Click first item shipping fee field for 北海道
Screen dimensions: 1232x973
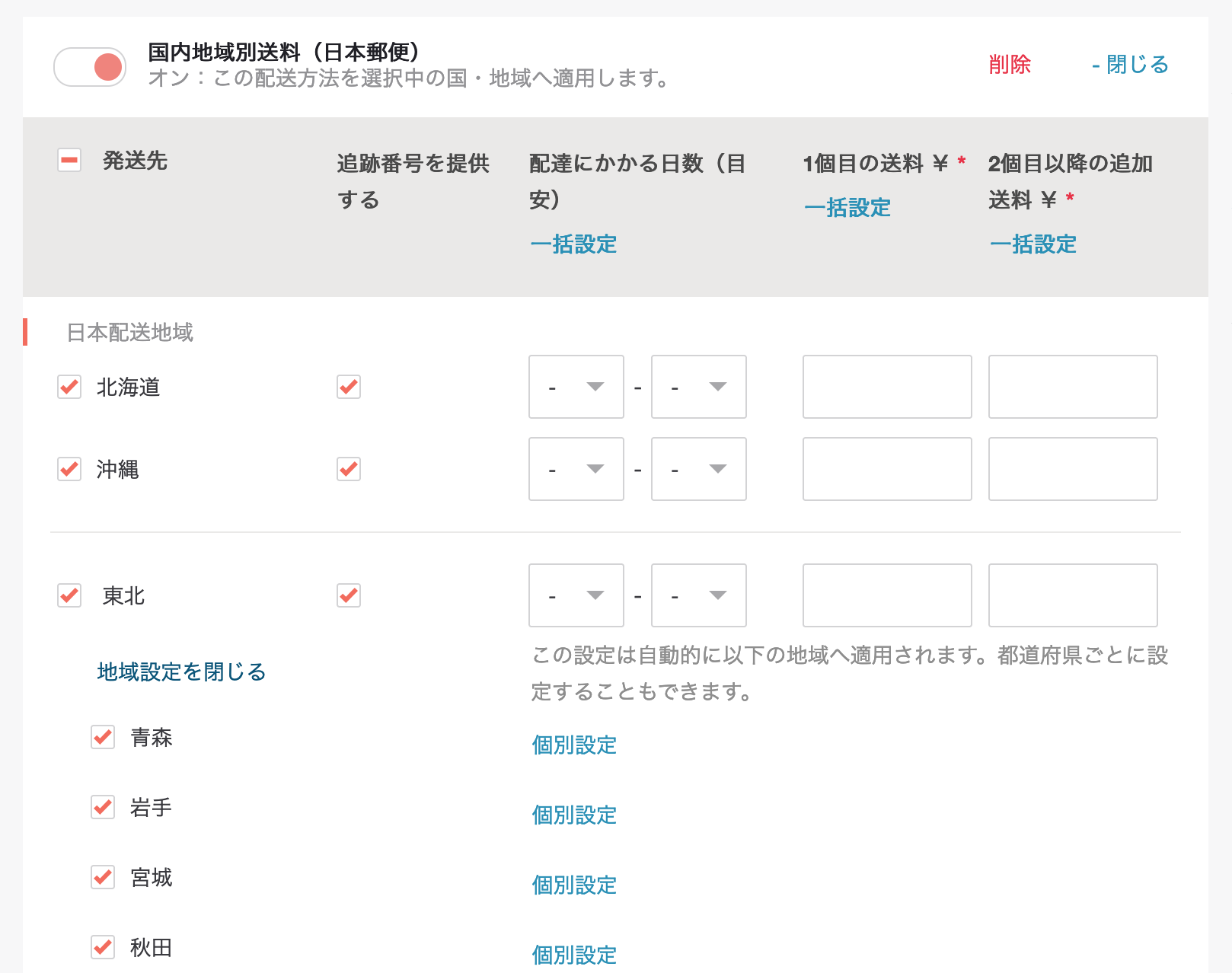887,387
